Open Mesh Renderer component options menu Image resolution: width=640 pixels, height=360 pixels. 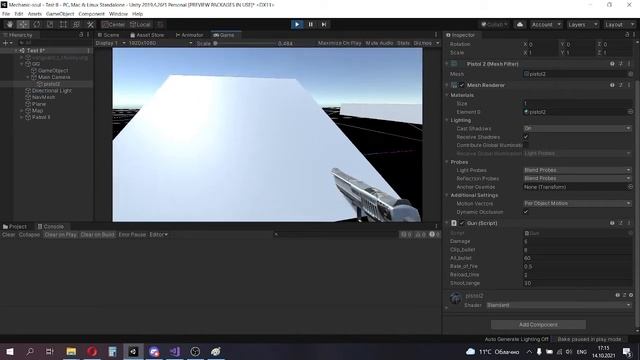pyautogui.click(x=629, y=85)
